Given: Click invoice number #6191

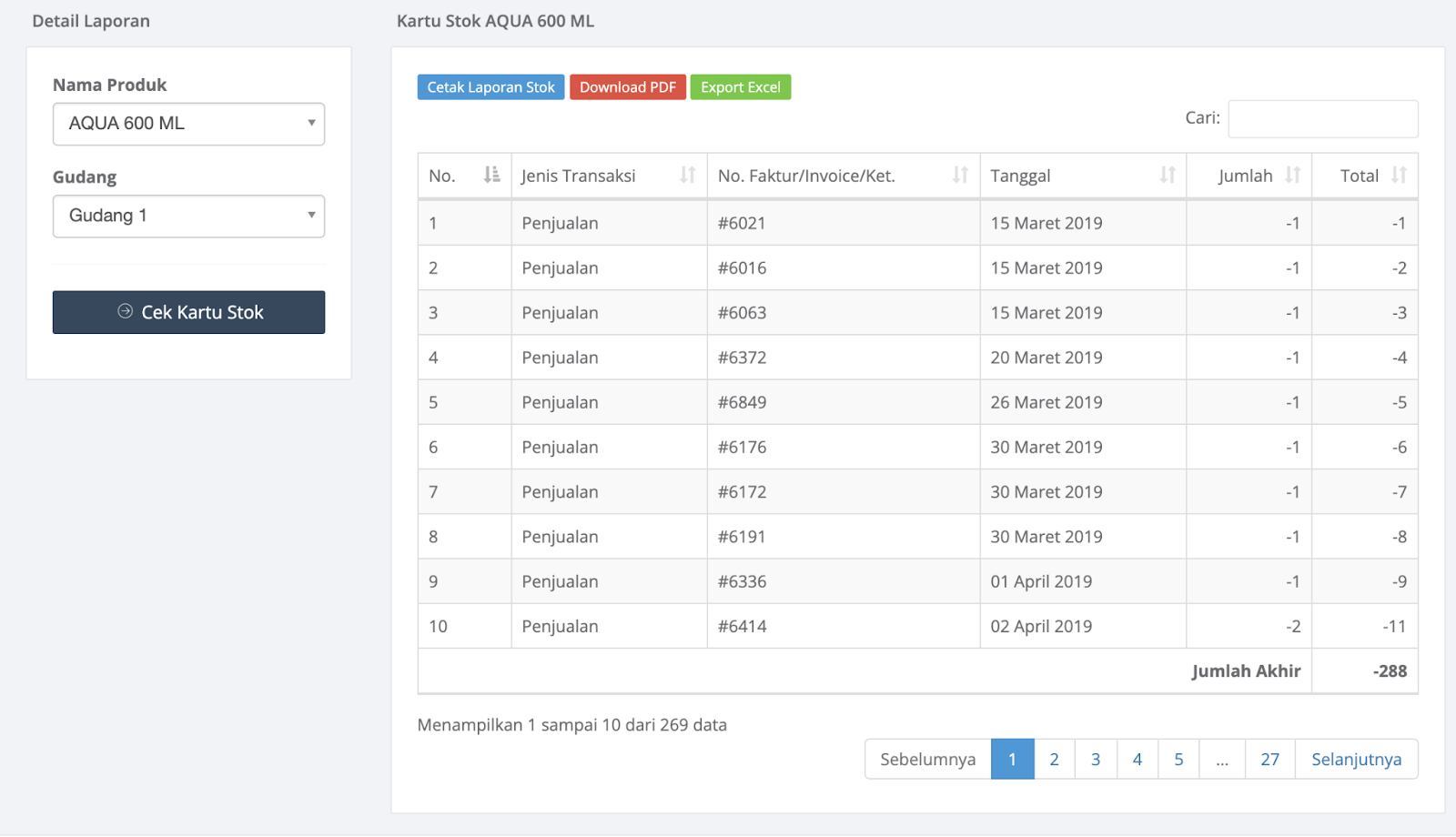Looking at the screenshot, I should pos(742,536).
